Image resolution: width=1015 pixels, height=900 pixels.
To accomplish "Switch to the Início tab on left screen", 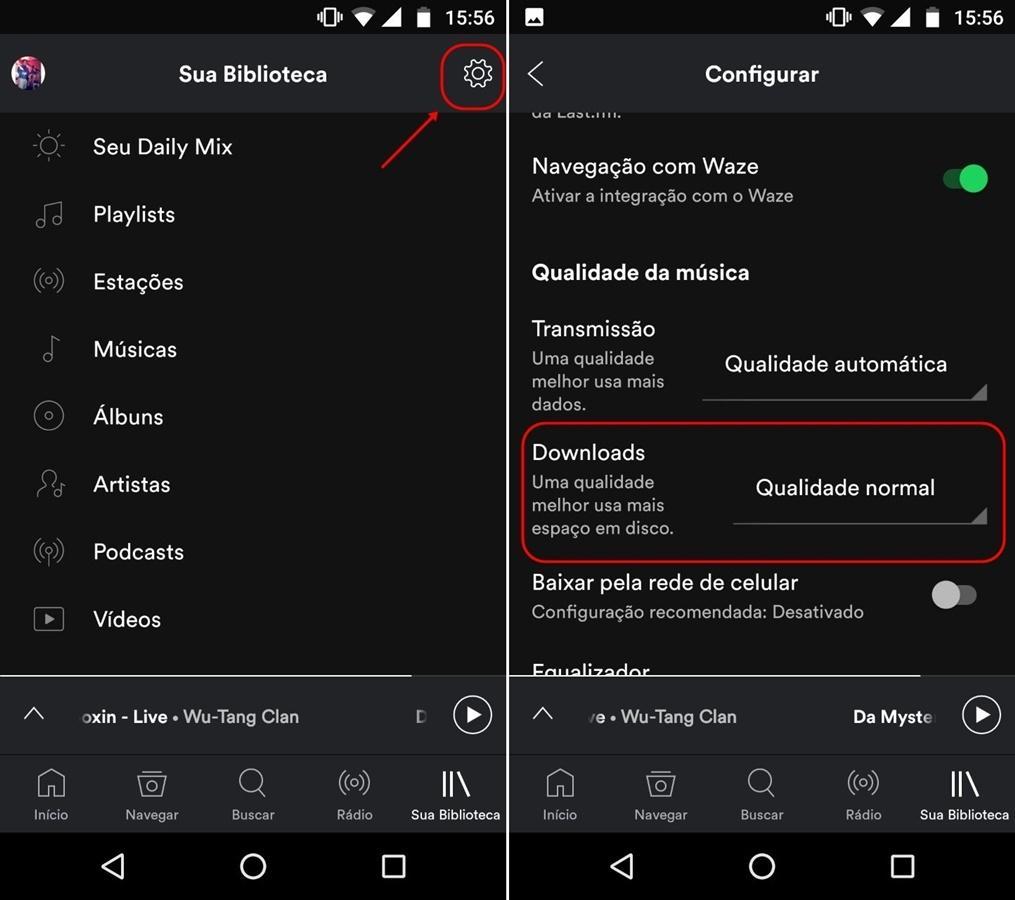I will click(50, 794).
